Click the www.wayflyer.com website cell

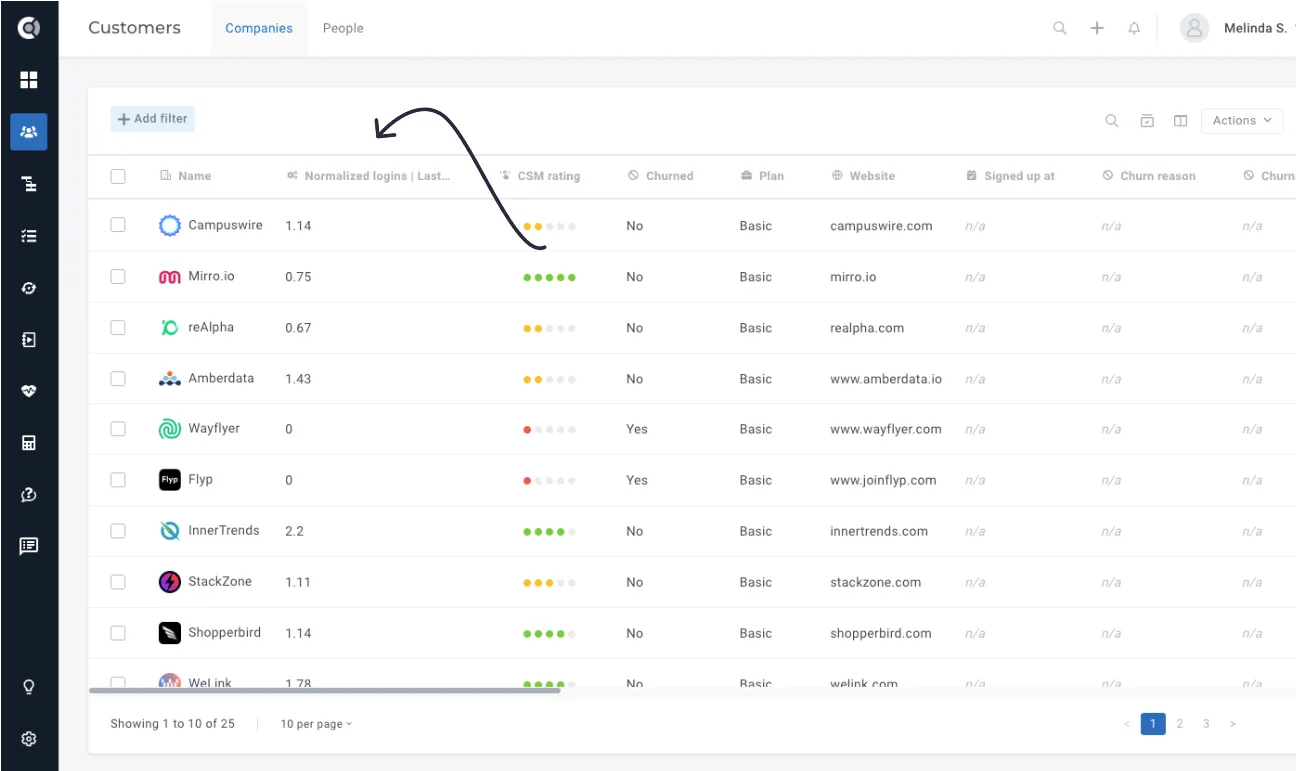coord(886,429)
